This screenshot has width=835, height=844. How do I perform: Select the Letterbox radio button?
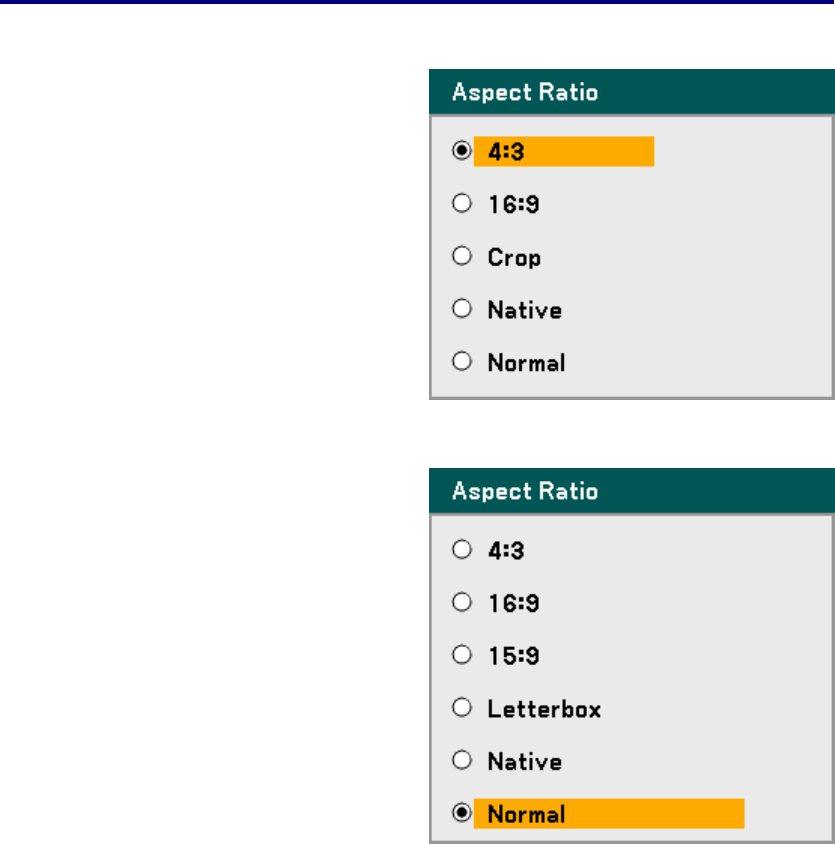point(461,709)
